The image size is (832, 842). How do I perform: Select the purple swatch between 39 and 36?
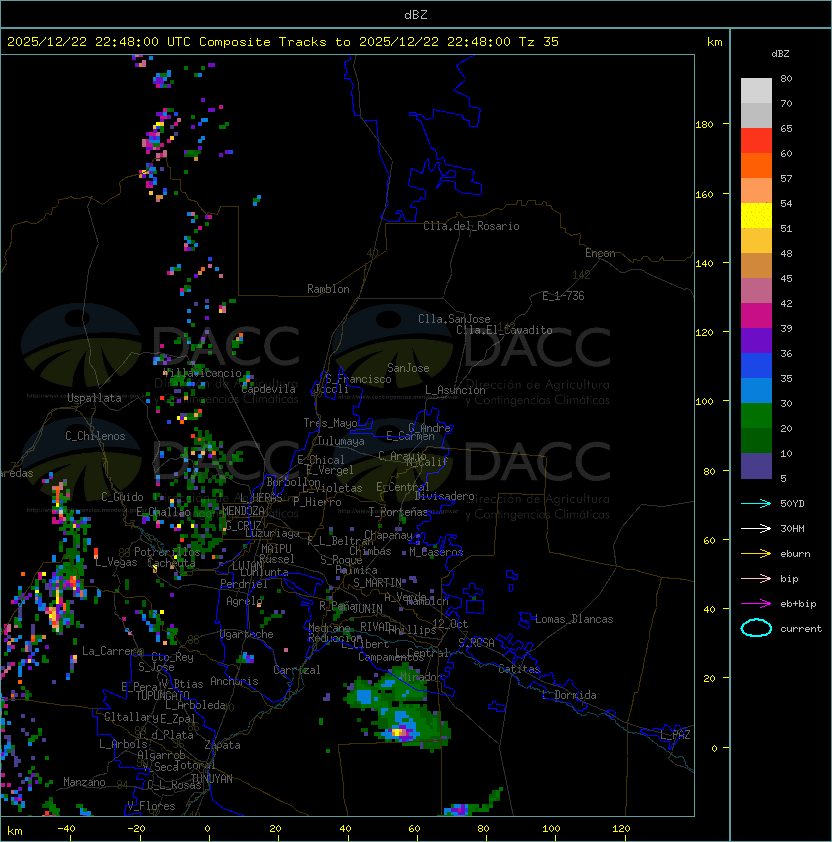click(756, 341)
